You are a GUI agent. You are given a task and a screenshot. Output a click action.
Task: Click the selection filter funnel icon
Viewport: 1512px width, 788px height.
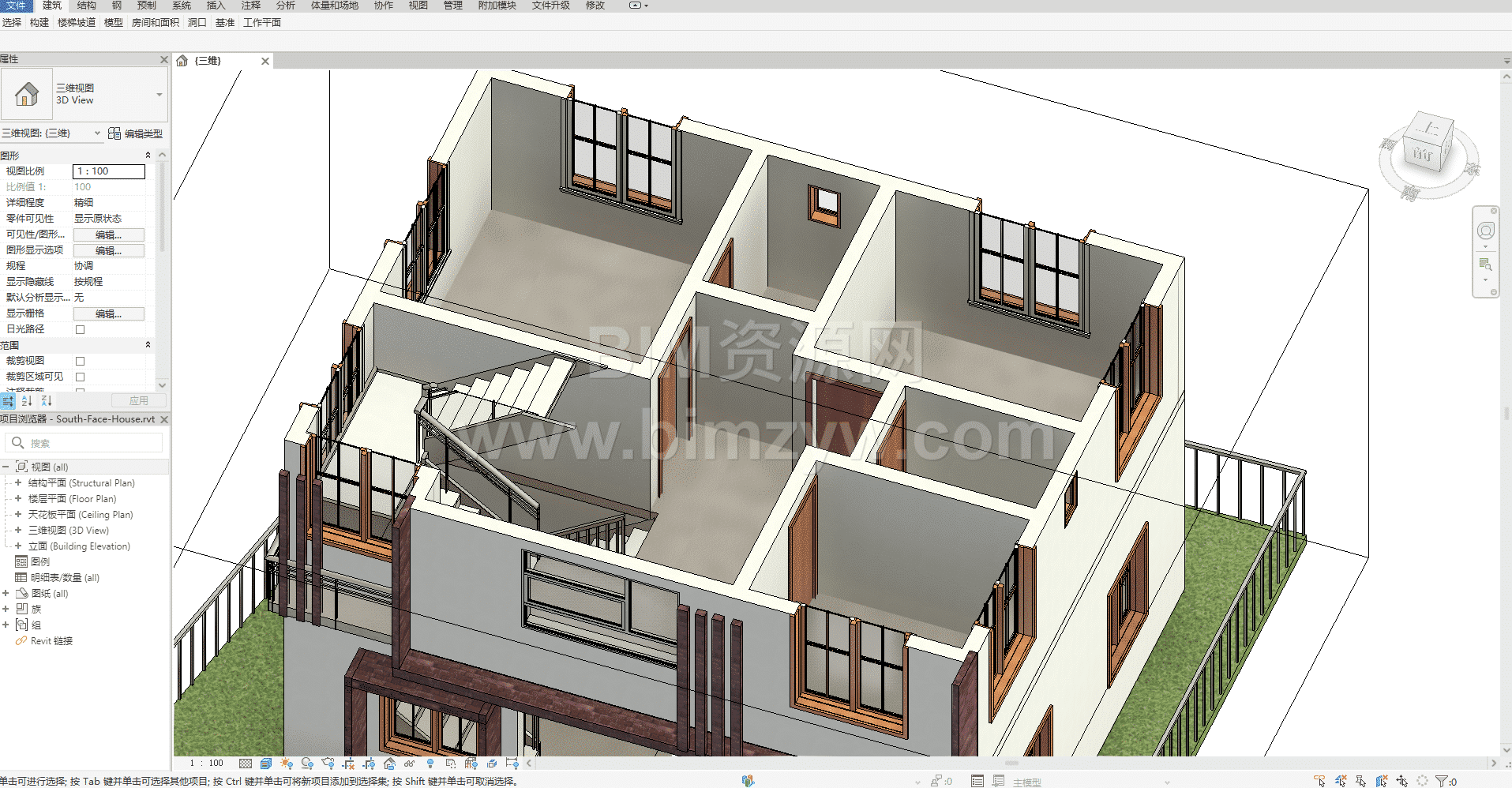[x=1442, y=781]
